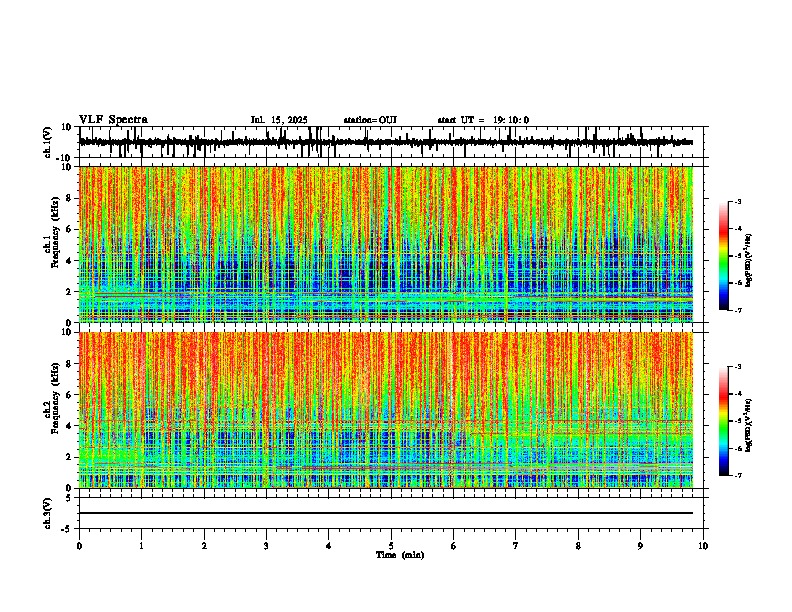Click the time axis tick label "5"
This screenshot has height=612, width=792.
pyautogui.click(x=391, y=546)
